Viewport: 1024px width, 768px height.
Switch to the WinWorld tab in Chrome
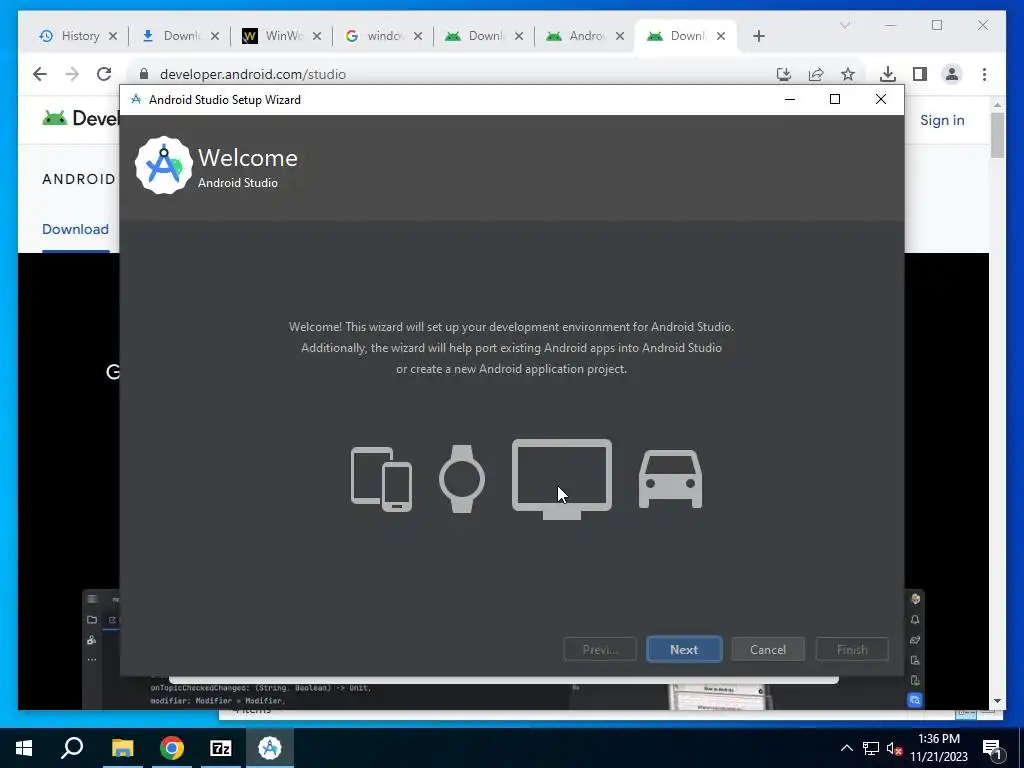[x=274, y=36]
